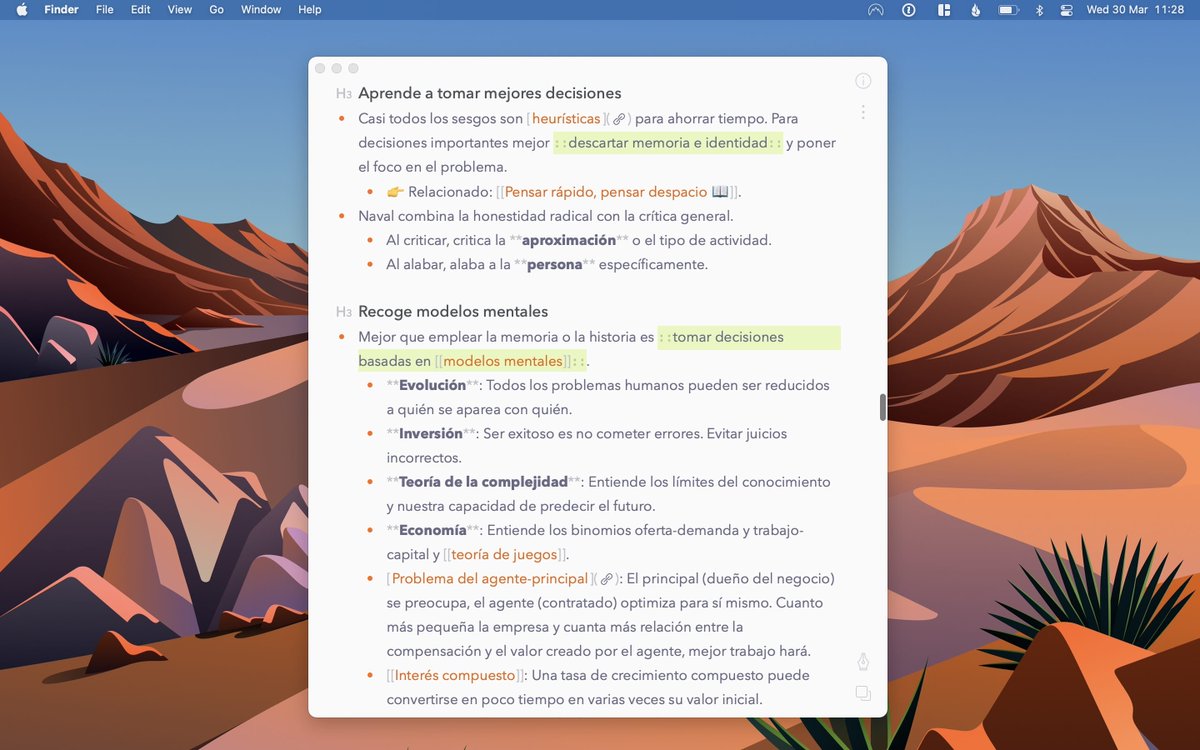Click the bold word Economía
Image resolution: width=1200 pixels, height=750 pixels.
coord(432,530)
